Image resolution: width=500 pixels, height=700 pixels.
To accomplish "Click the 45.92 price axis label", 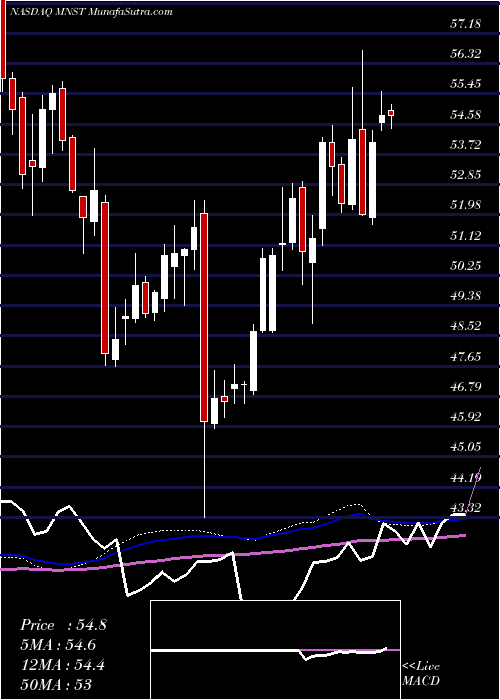I will pyautogui.click(x=466, y=417).
